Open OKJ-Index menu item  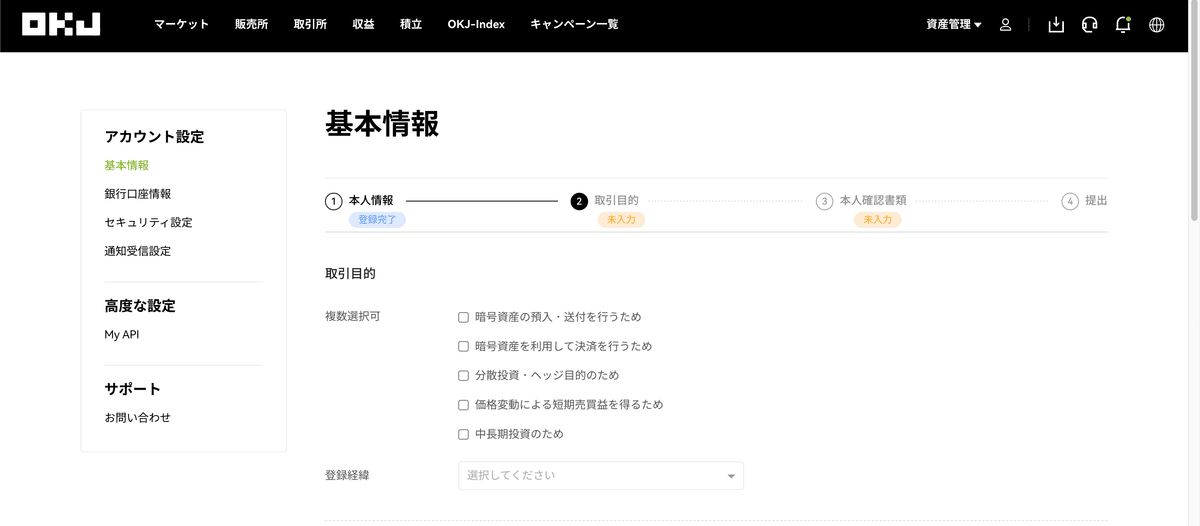click(477, 25)
